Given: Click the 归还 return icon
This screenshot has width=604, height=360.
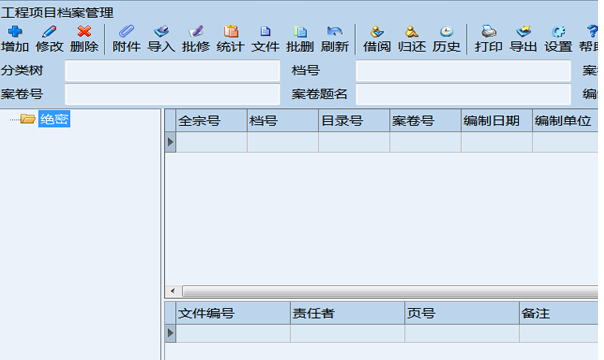Looking at the screenshot, I should (x=411, y=31).
